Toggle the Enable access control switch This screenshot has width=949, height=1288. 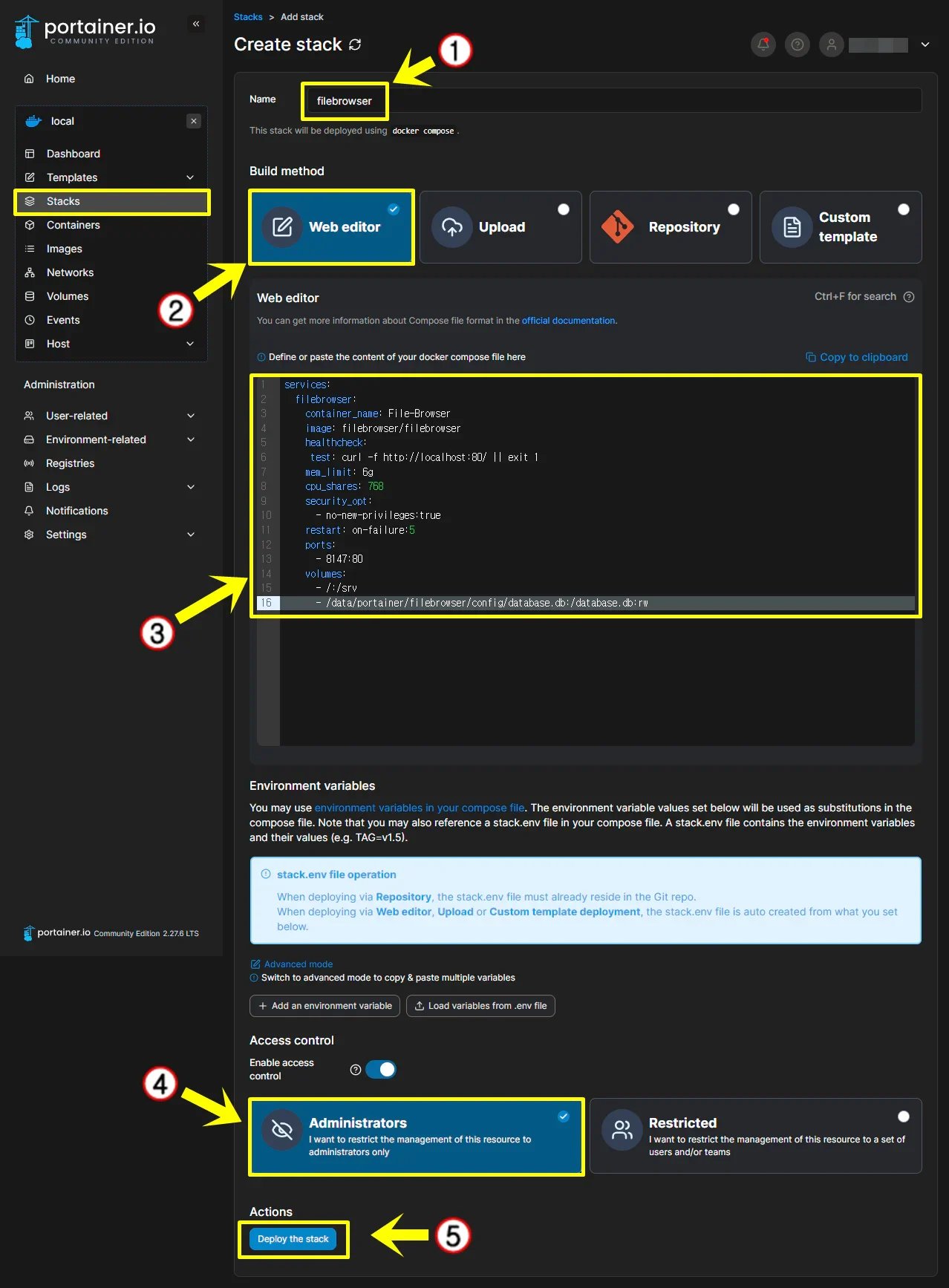381,1070
